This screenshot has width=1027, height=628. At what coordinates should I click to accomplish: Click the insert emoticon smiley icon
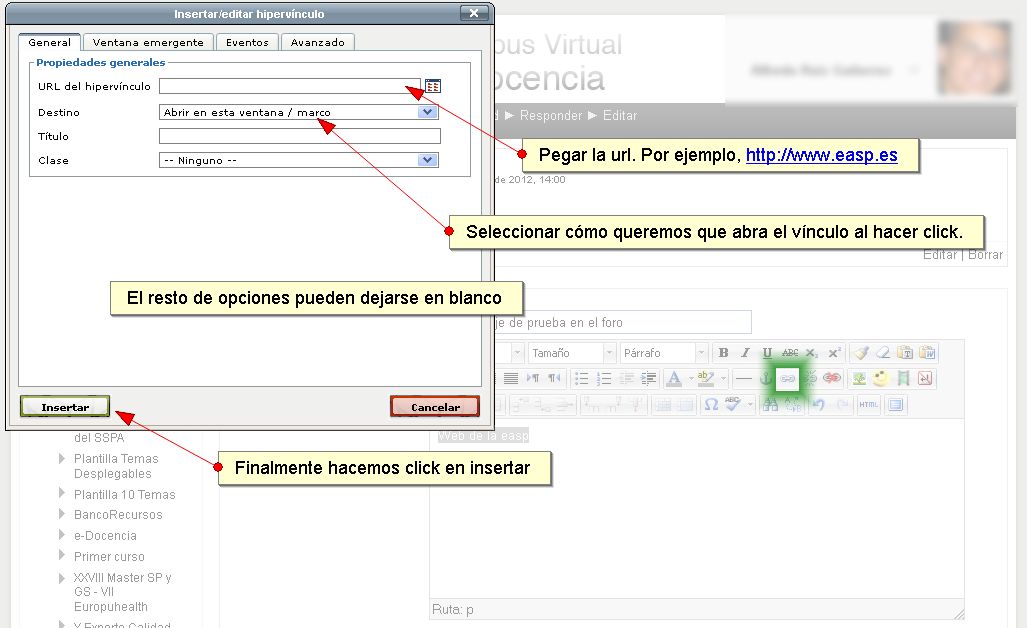tap(880, 379)
